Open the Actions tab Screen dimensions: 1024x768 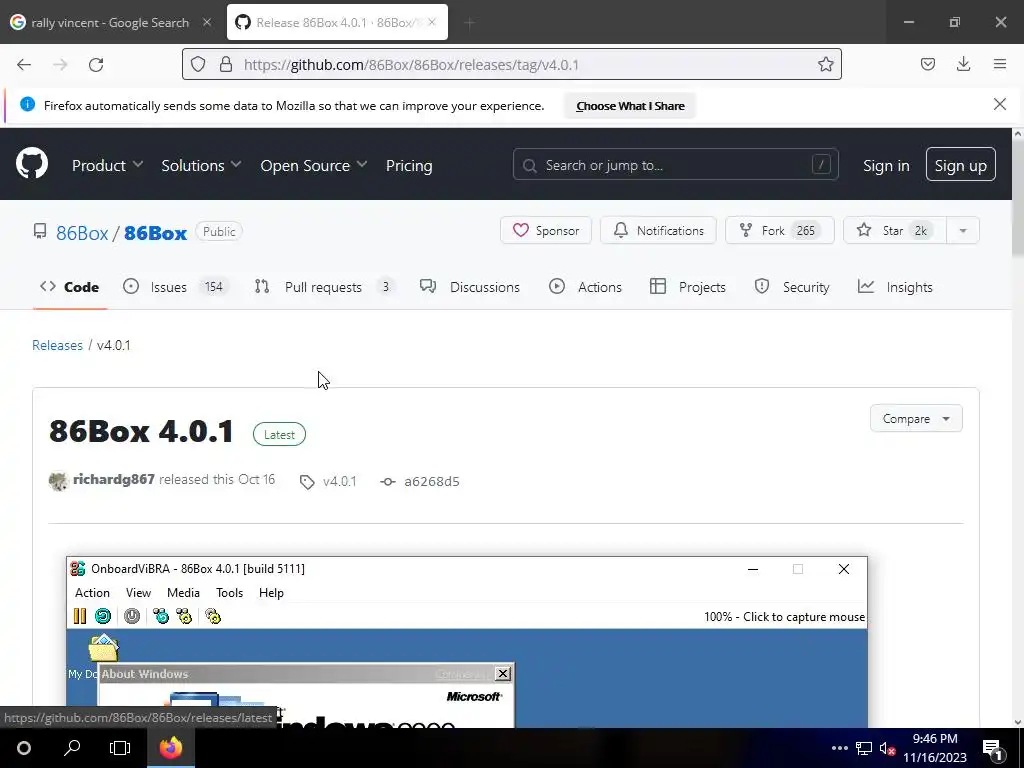(x=585, y=287)
